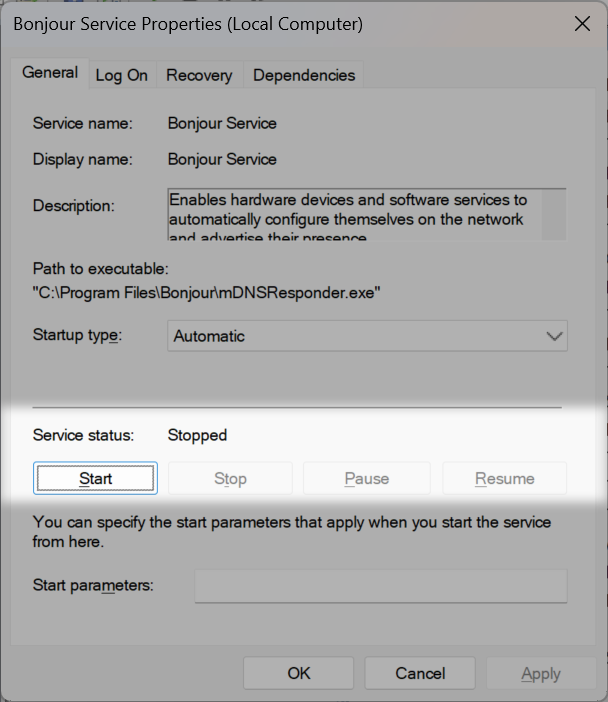Expand the Startup type dropdown
The height and width of the screenshot is (702, 608).
[367, 337]
